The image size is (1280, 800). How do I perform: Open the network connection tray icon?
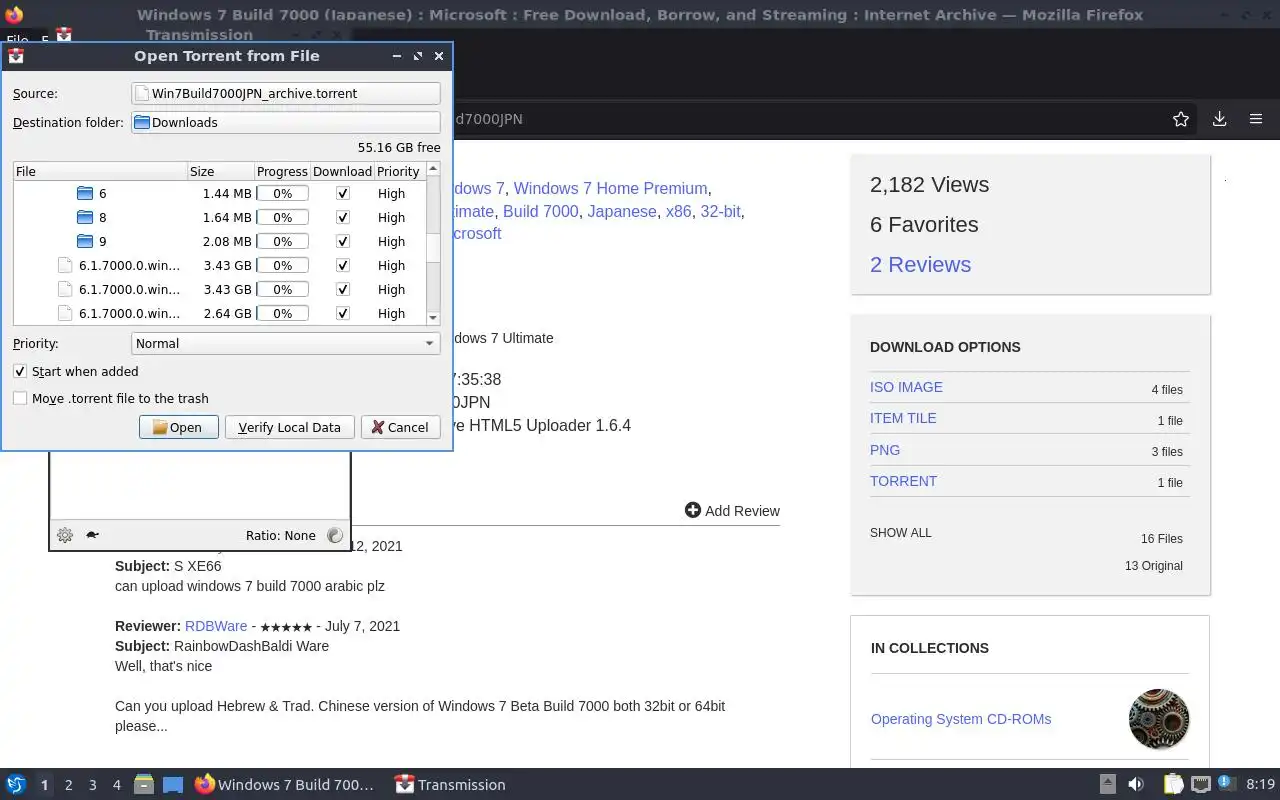(1201, 784)
